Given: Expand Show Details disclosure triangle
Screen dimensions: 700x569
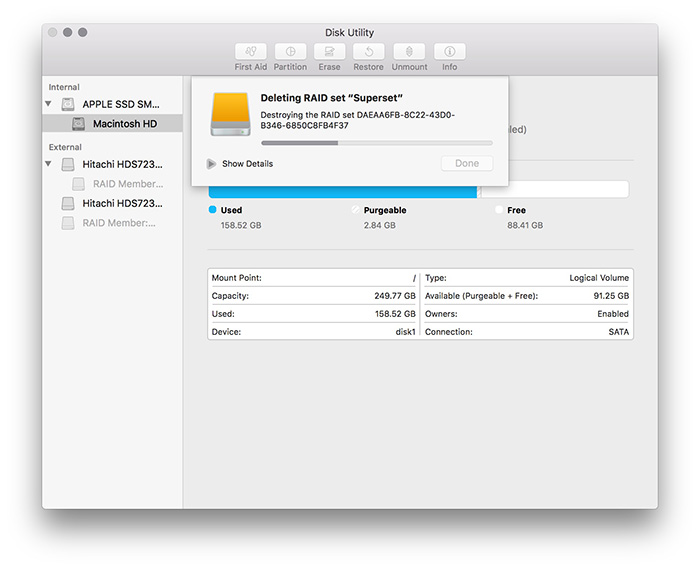Looking at the screenshot, I should point(211,164).
